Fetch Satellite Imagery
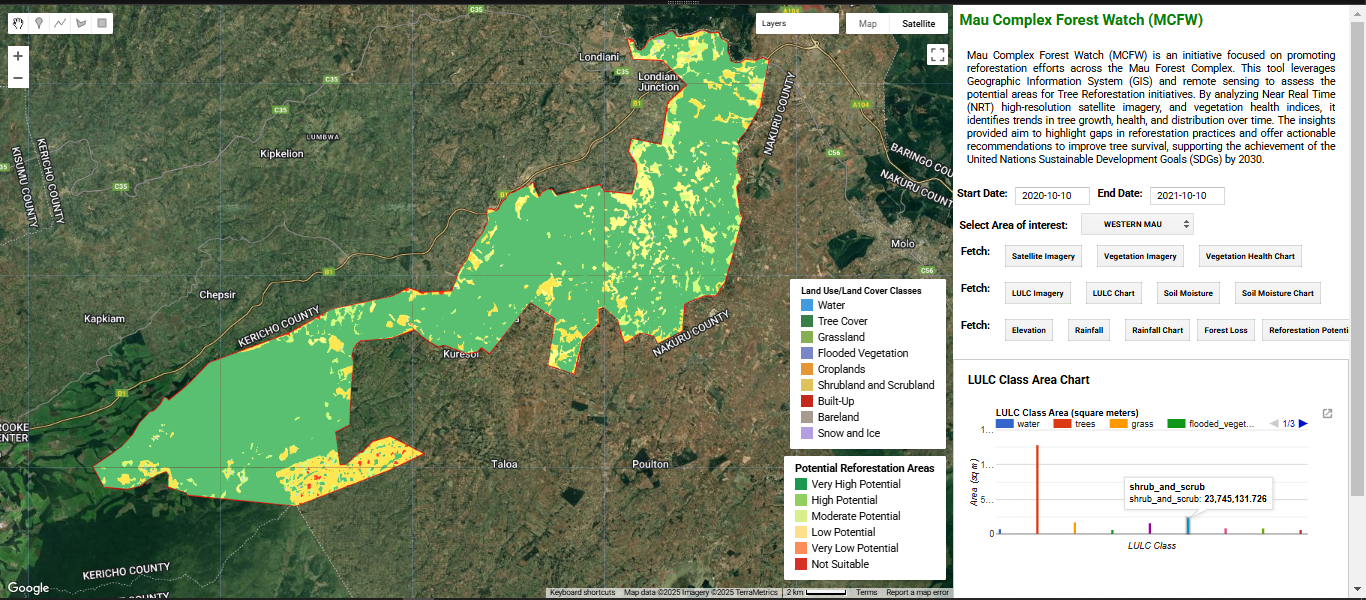The height and width of the screenshot is (600, 1366). (x=1043, y=256)
